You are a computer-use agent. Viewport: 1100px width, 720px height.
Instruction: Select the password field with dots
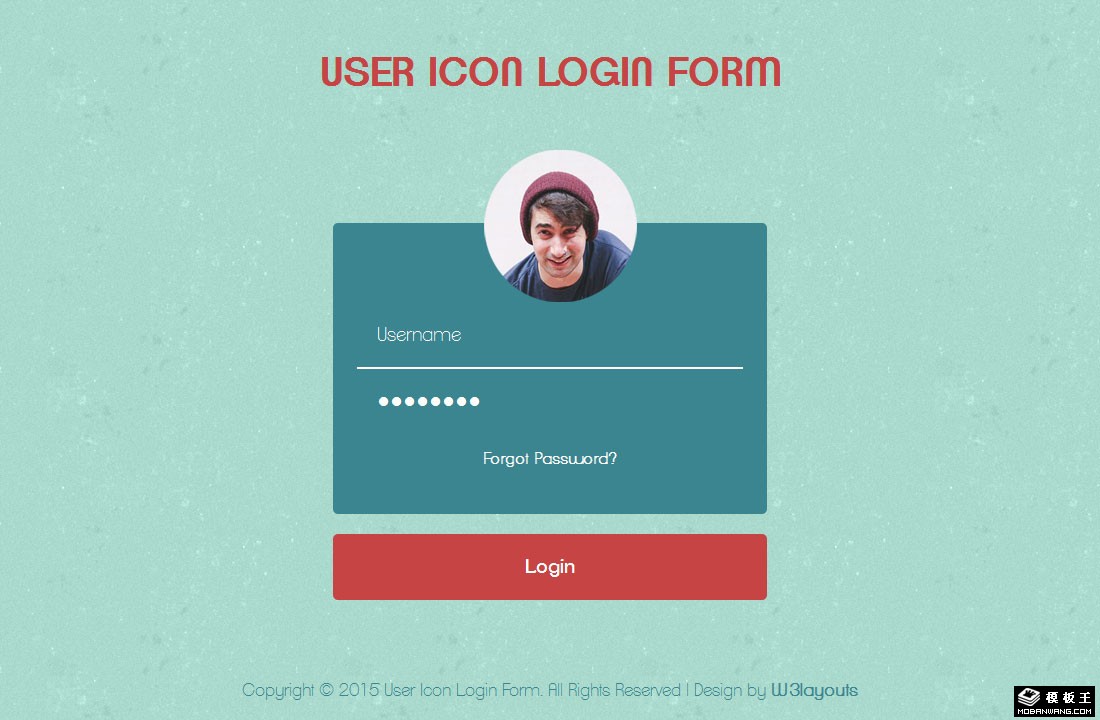(x=549, y=401)
